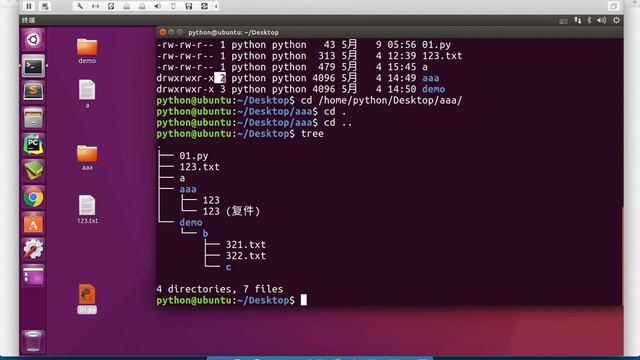Click the 123.txt entry in the ls listing
Screen dimensions: 640x360
(442, 56)
